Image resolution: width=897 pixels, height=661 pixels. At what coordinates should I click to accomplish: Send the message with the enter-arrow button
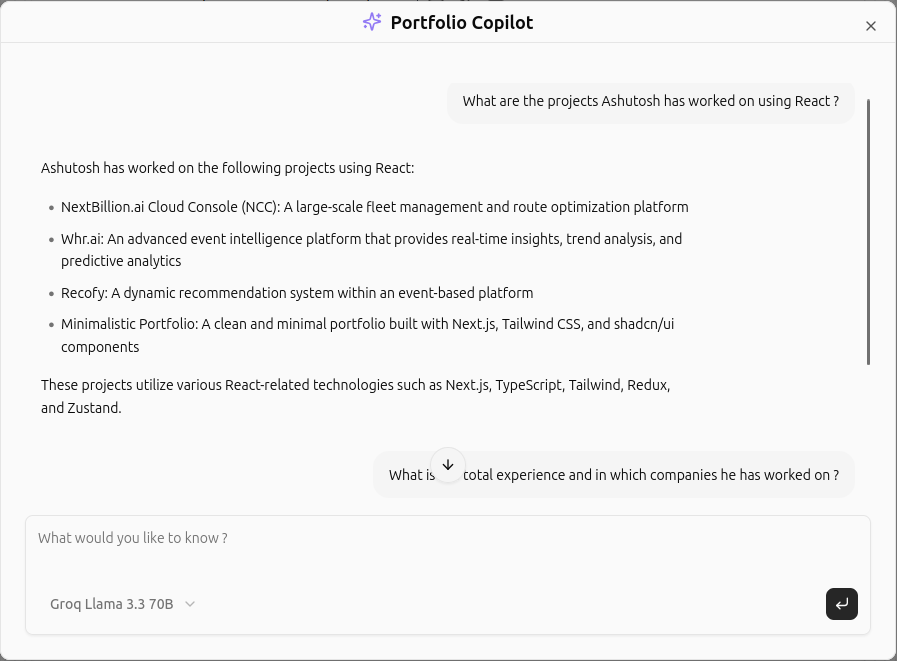pyautogui.click(x=842, y=604)
